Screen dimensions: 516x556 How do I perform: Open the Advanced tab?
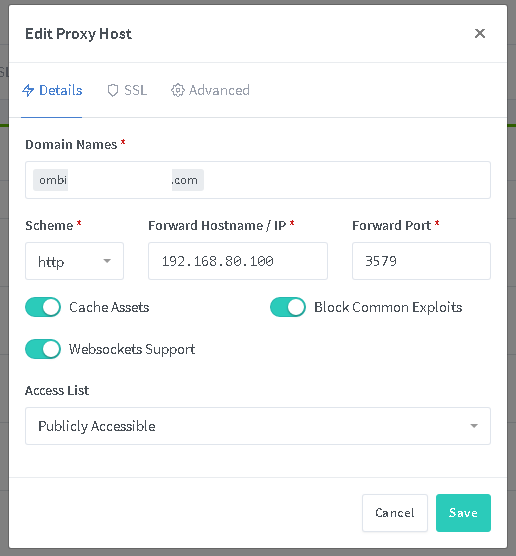pyautogui.click(x=210, y=90)
